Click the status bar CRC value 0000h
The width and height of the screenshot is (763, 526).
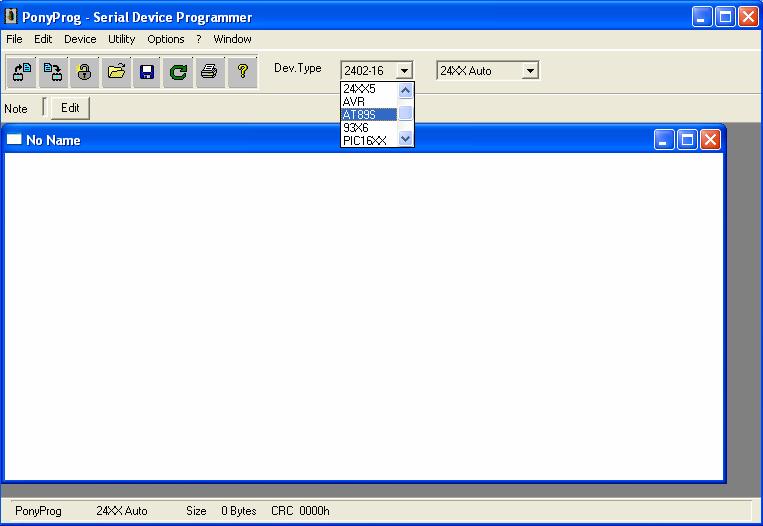pyautogui.click(x=314, y=511)
